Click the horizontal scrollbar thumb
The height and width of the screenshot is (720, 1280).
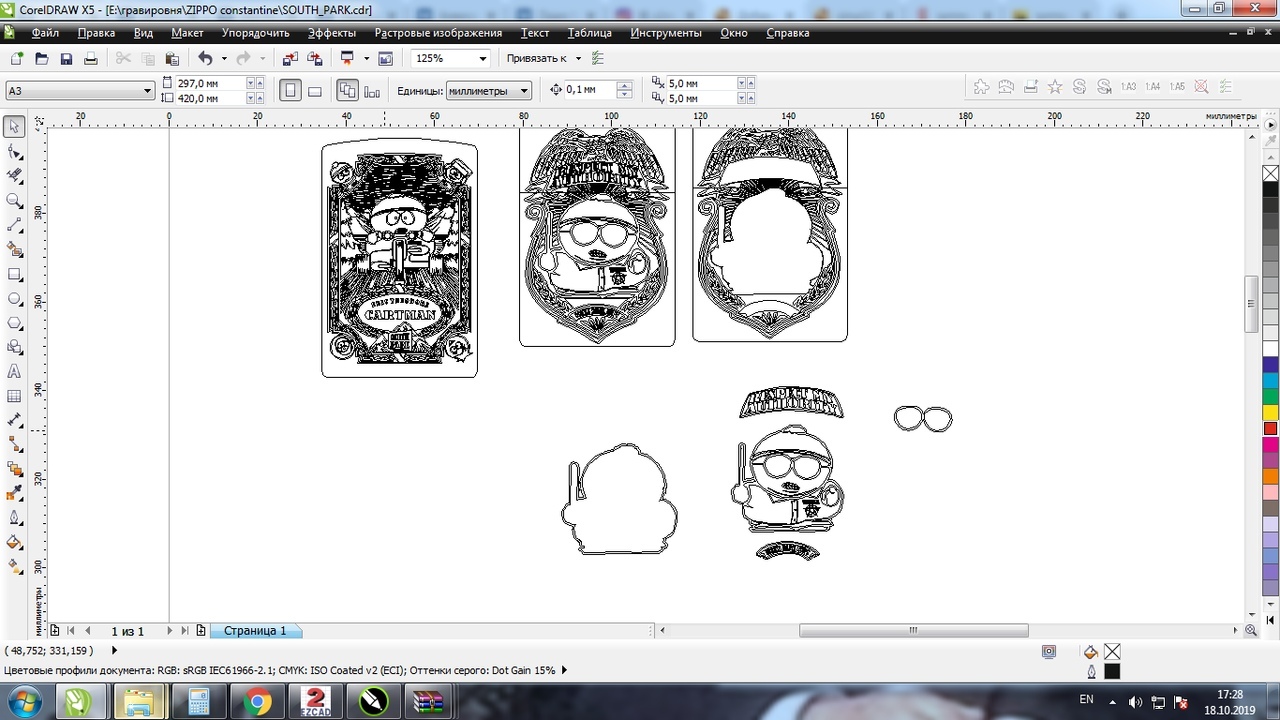pyautogui.click(x=913, y=631)
